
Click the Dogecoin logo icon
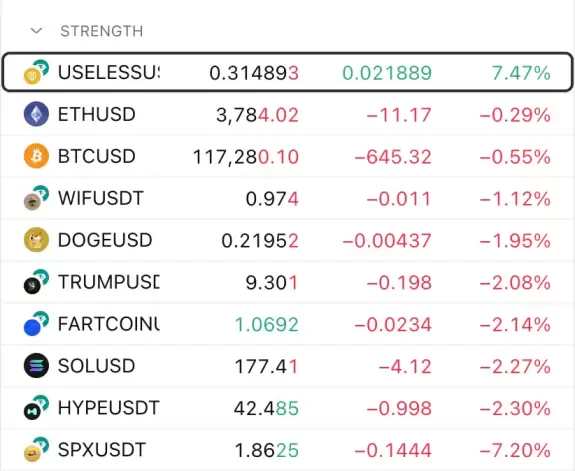click(x=36, y=240)
